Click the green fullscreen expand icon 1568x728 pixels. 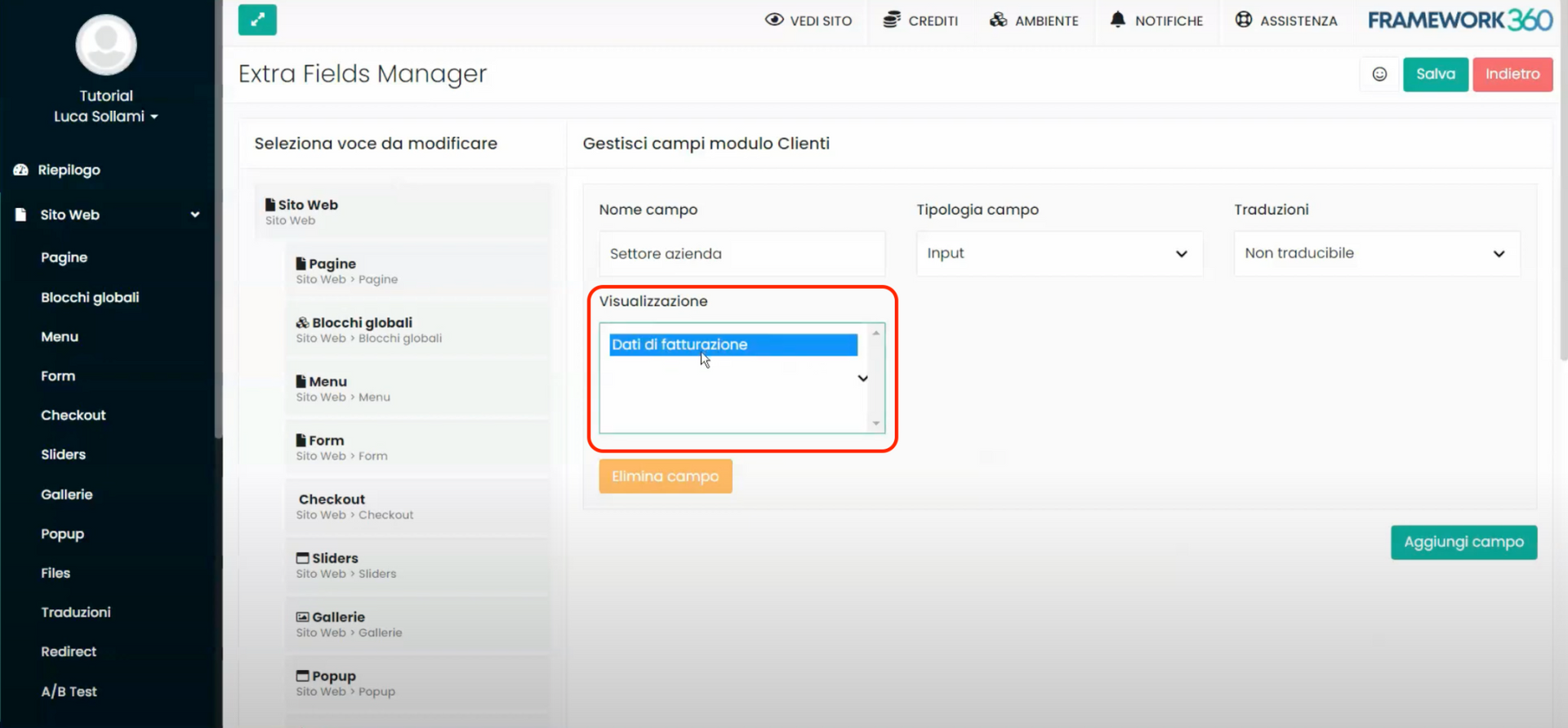(x=257, y=20)
